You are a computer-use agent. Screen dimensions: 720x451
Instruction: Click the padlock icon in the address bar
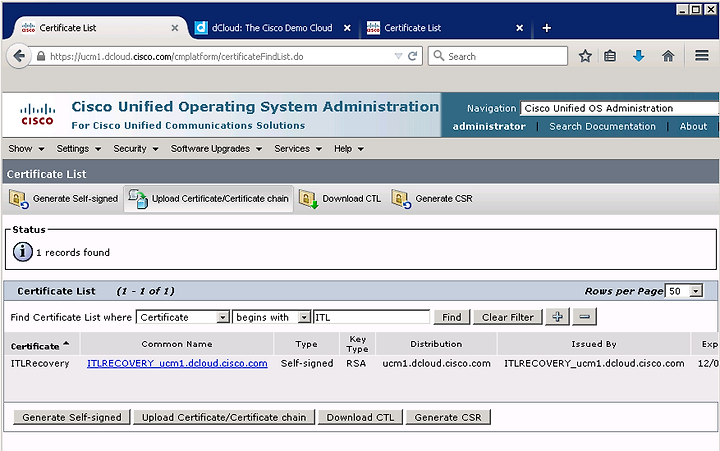(x=41, y=56)
